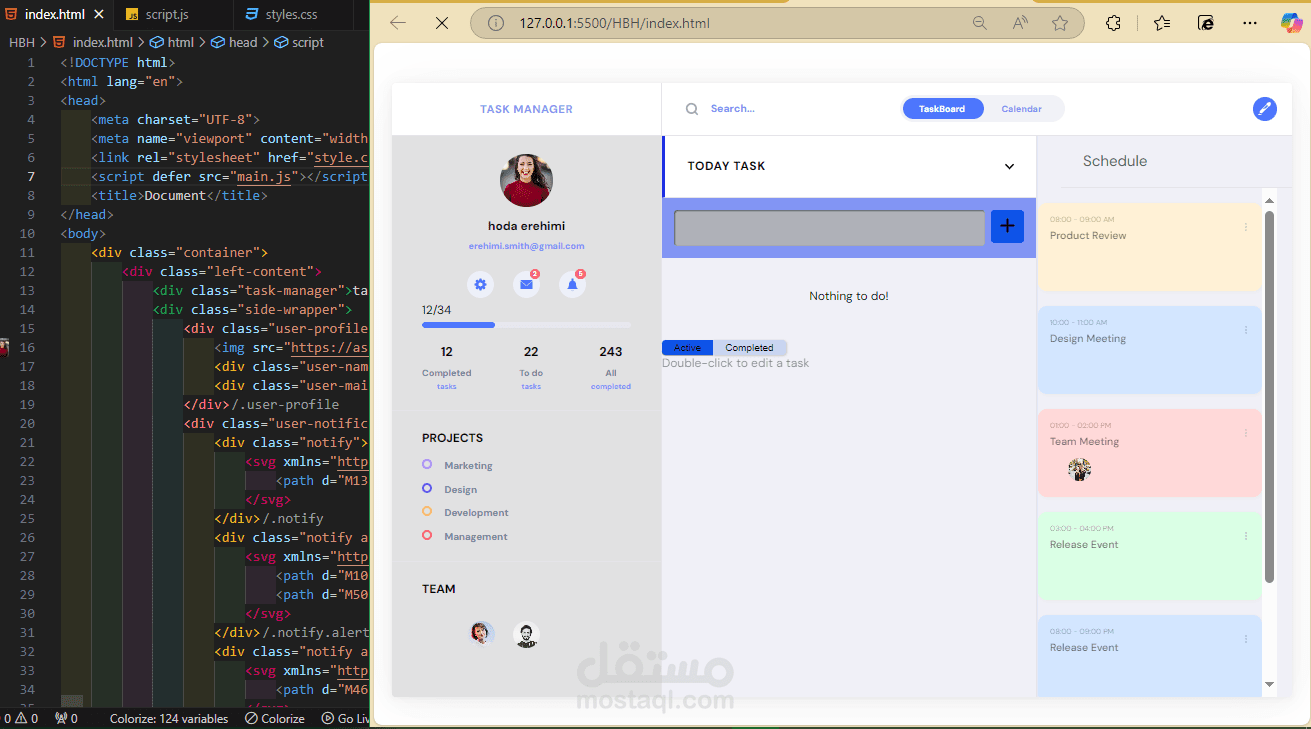This screenshot has width=1311, height=729.
Task: Open browser settings and more menu
Action: [1250, 23]
